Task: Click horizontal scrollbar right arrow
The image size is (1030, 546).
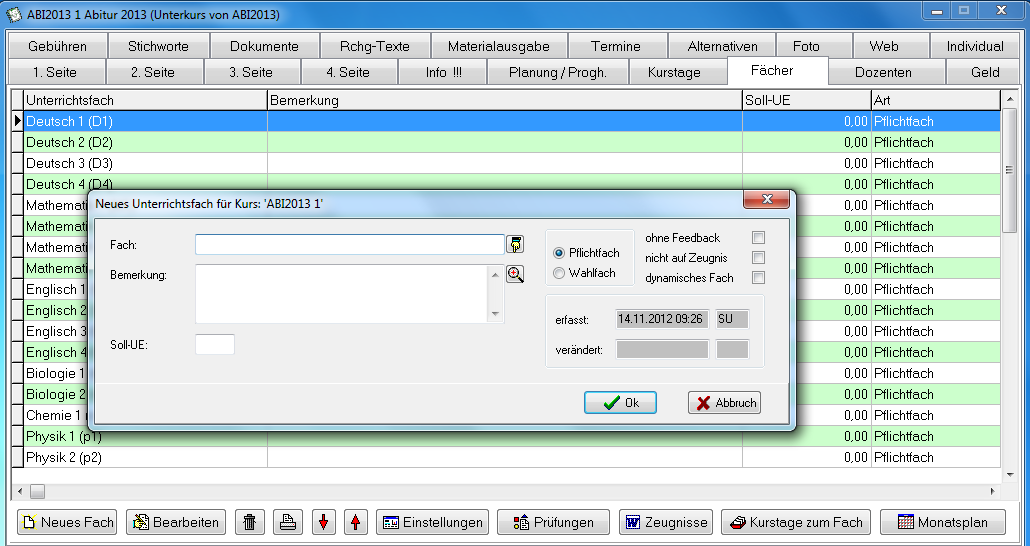Action: [x=993, y=491]
